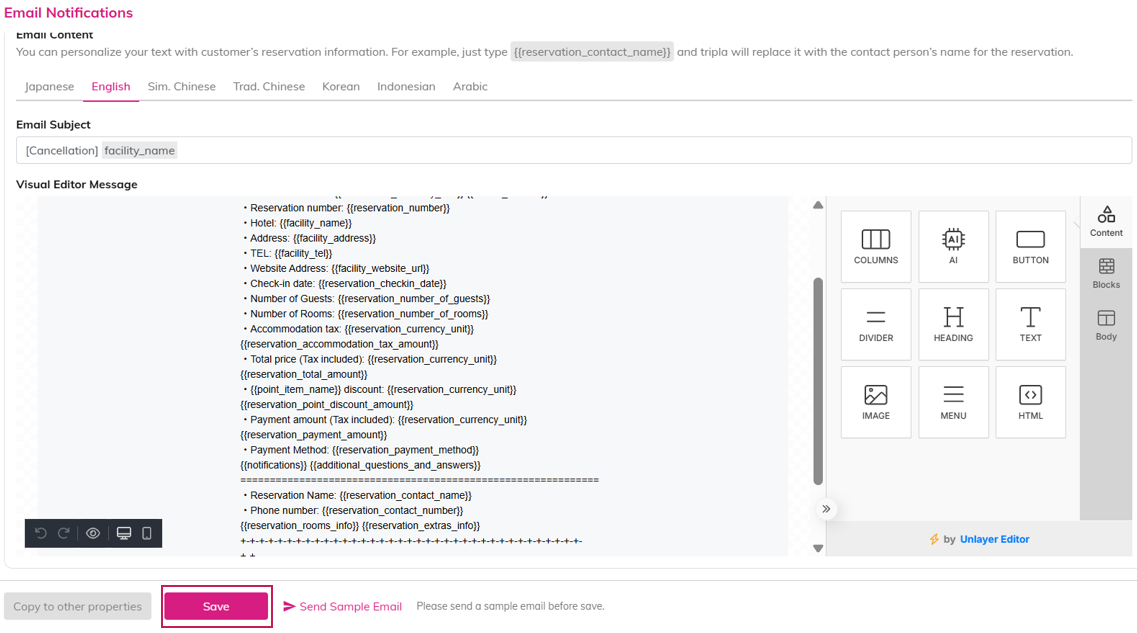Insert a Text block

pyautogui.click(x=1030, y=324)
